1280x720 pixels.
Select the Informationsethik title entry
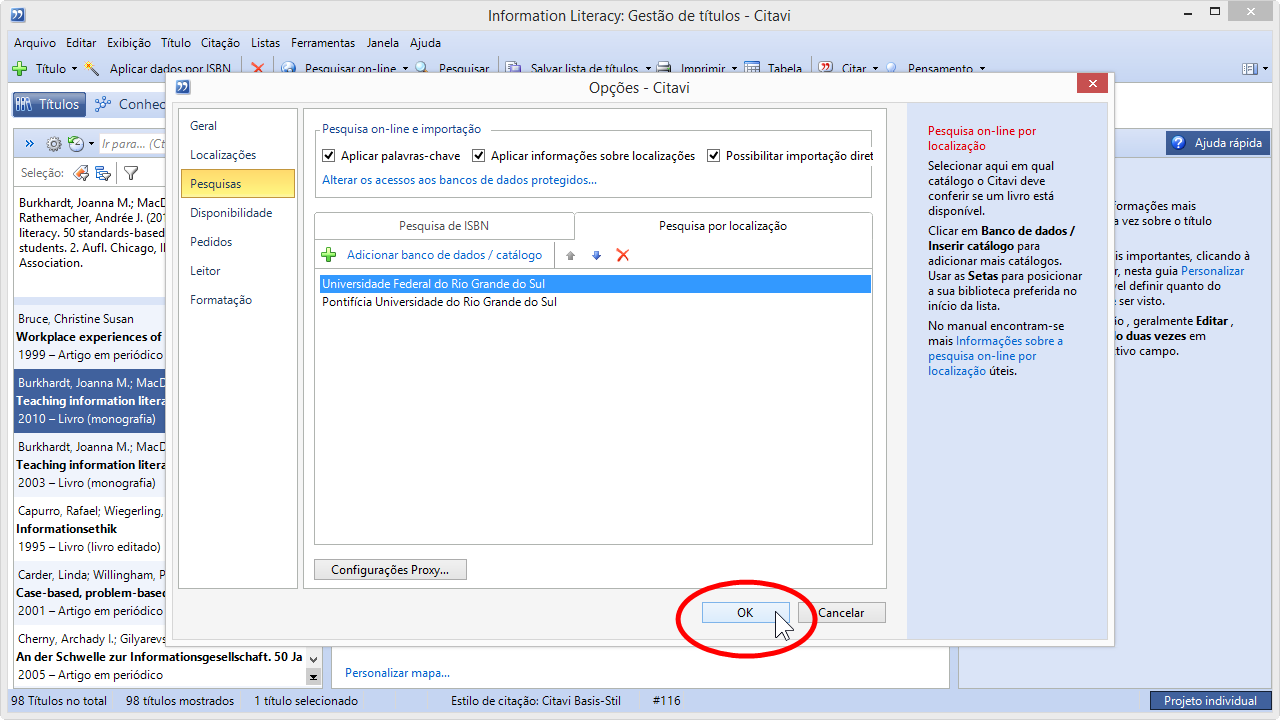click(x=90, y=529)
